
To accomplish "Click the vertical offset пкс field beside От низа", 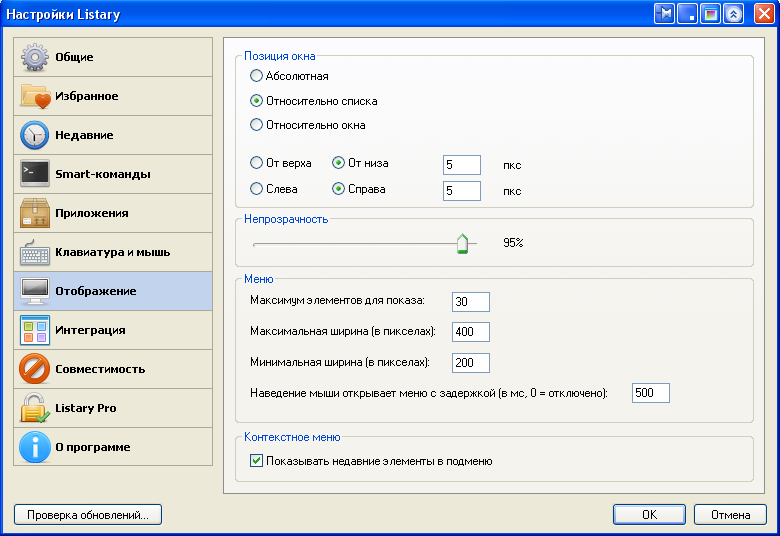I will pos(462,165).
